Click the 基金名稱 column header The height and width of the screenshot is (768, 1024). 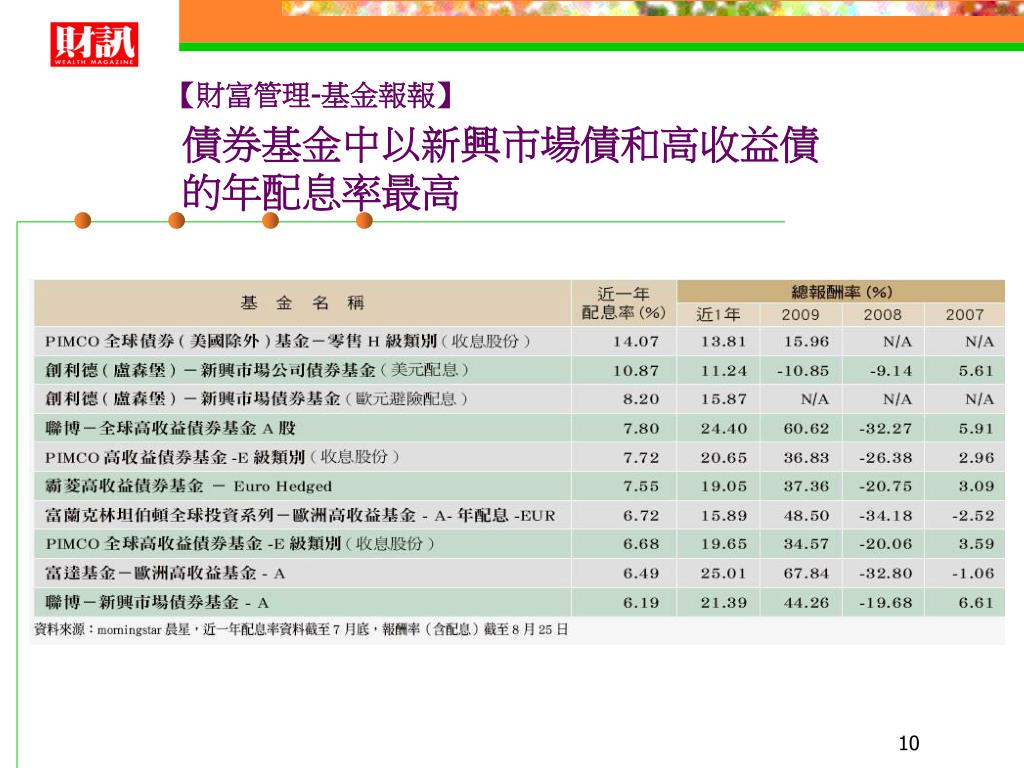coord(302,302)
